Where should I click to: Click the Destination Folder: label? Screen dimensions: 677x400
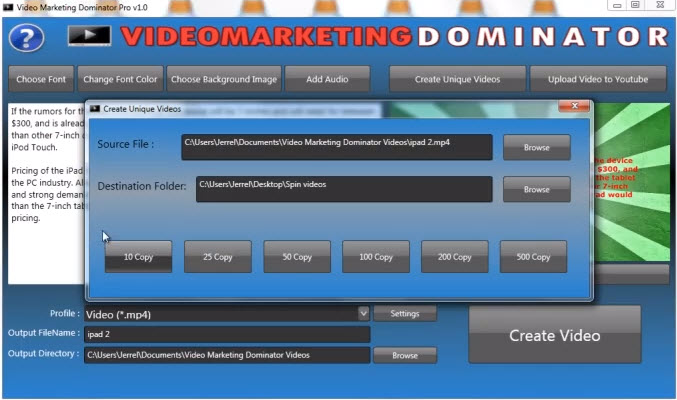pos(142,186)
